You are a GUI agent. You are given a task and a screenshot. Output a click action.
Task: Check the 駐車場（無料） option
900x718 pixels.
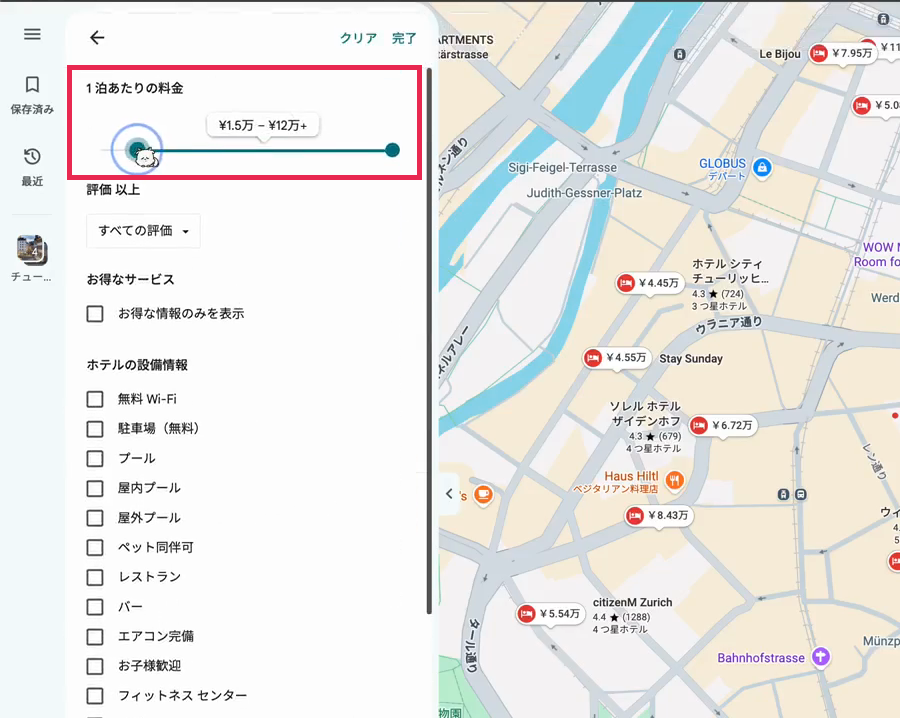[x=95, y=429]
